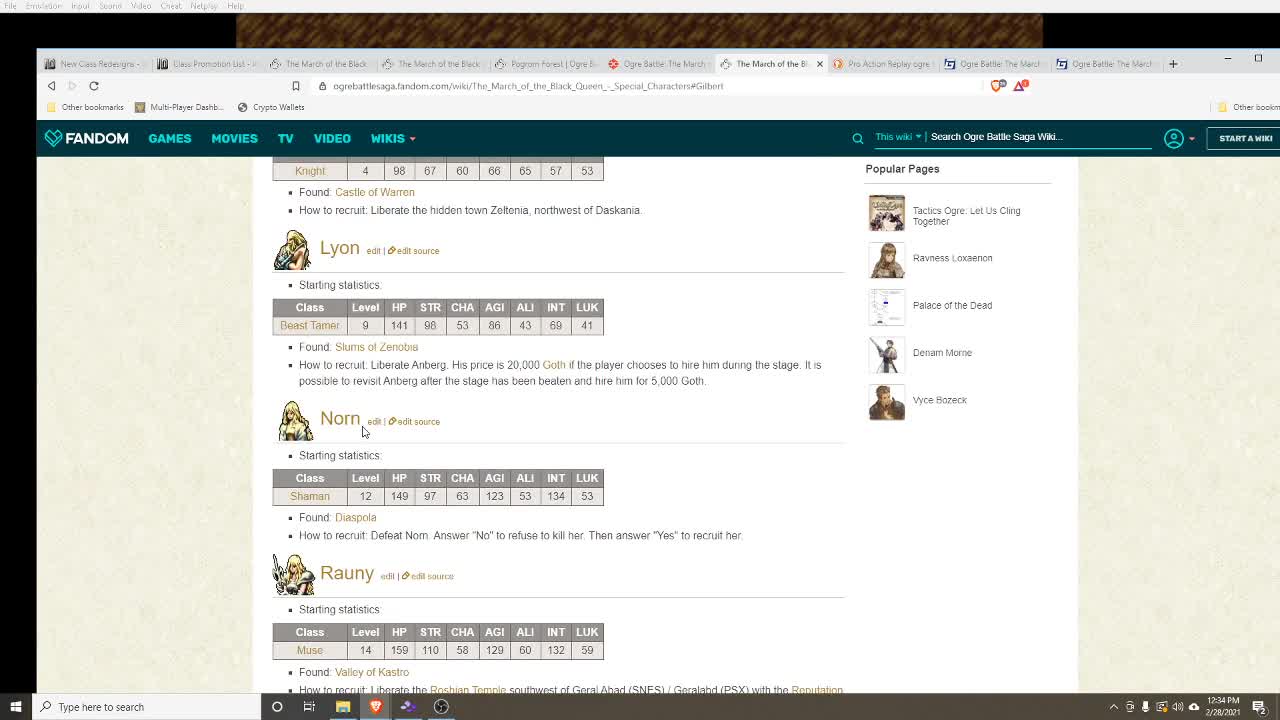Open the OBS taskbar icon
Image resolution: width=1280 pixels, height=720 pixels.
click(441, 707)
